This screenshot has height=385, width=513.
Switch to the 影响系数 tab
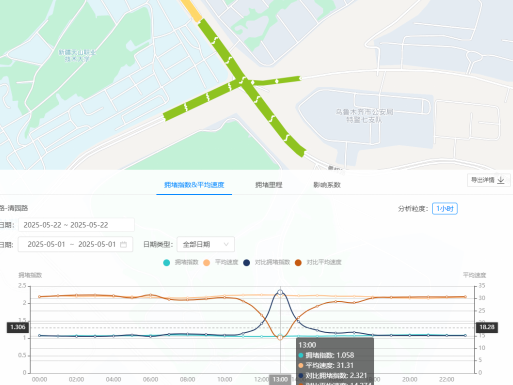pyautogui.click(x=327, y=185)
